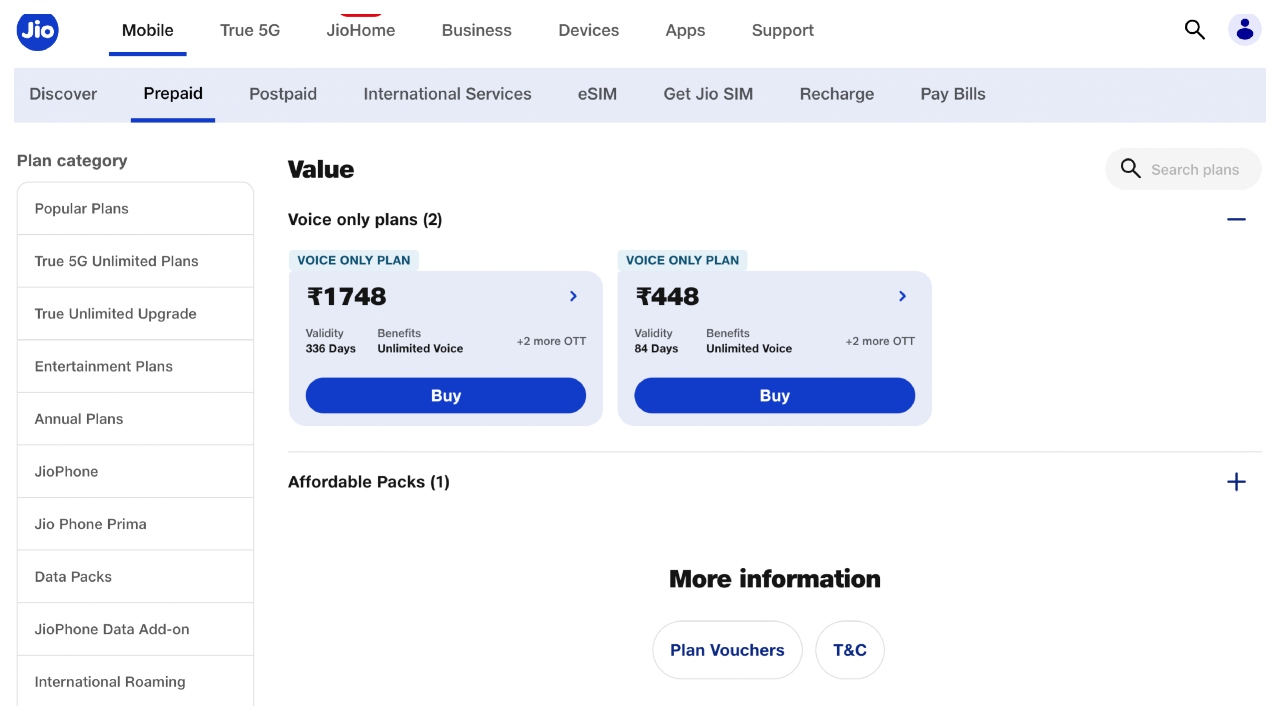Open the T&C information button

pos(849,650)
